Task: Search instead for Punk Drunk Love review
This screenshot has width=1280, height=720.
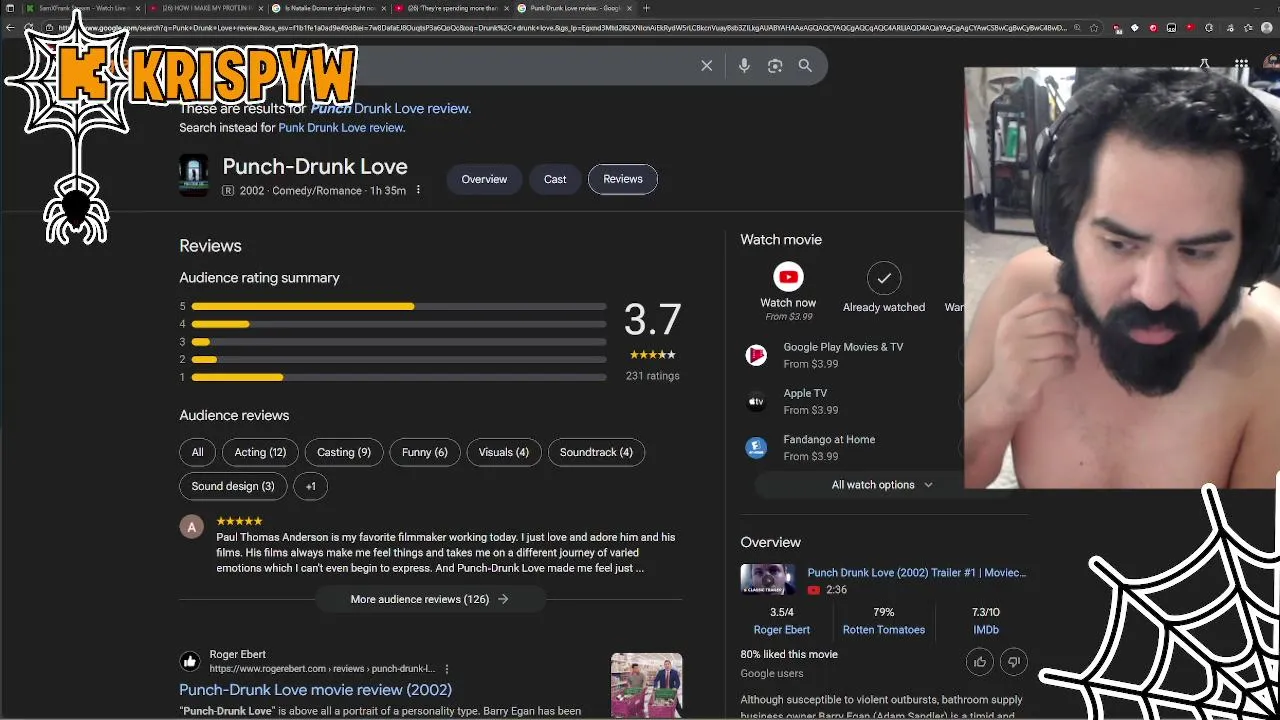Action: click(x=341, y=128)
